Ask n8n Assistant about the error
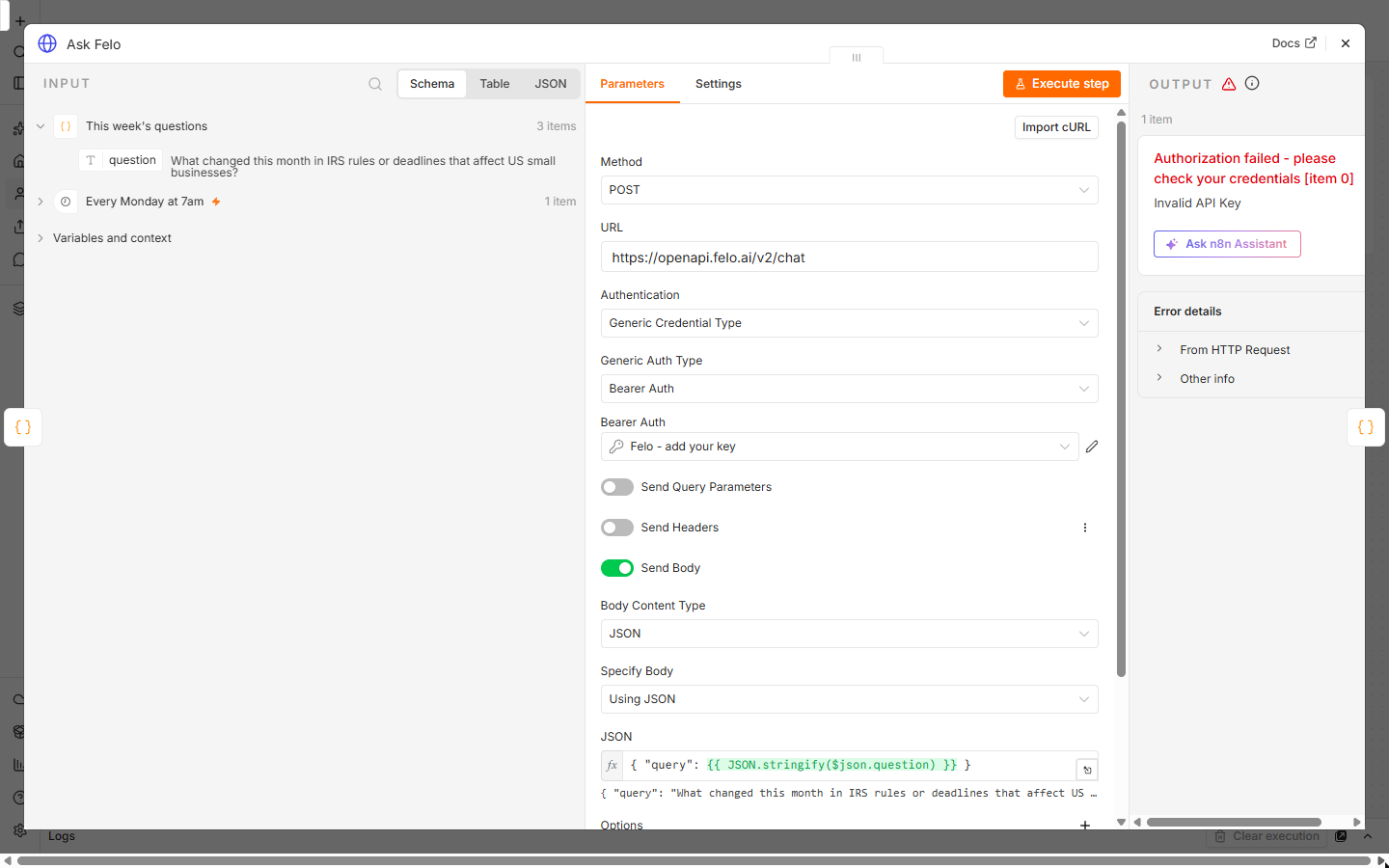Image resolution: width=1389 pixels, height=868 pixels. click(1227, 244)
